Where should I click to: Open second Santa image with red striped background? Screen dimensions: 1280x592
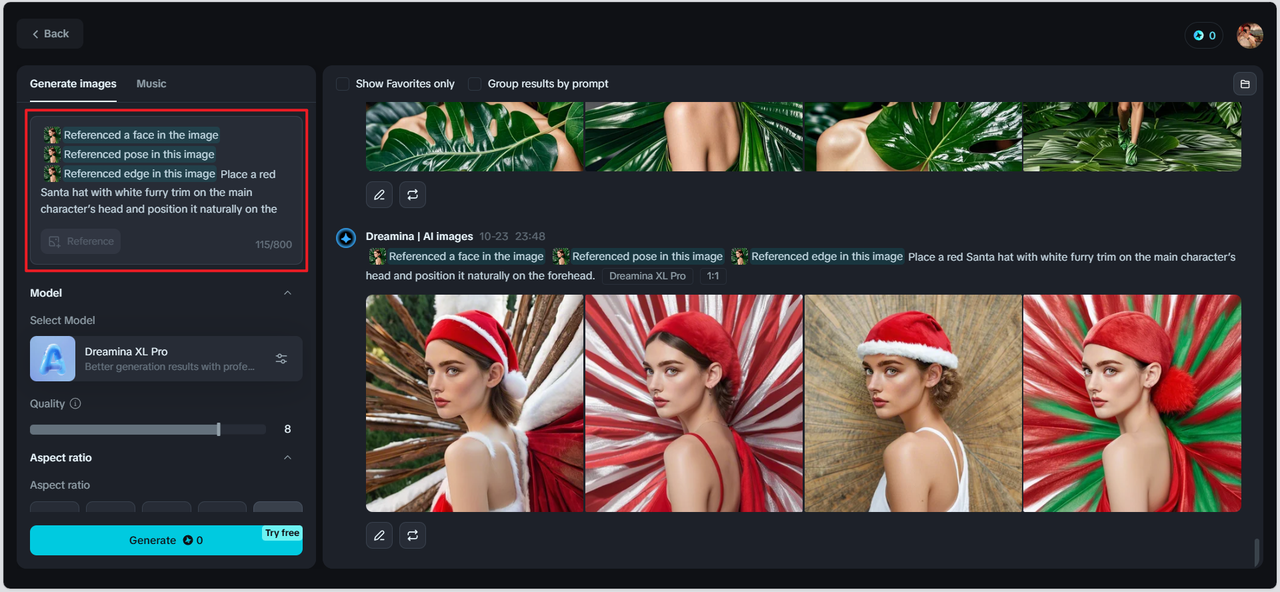tap(694, 403)
